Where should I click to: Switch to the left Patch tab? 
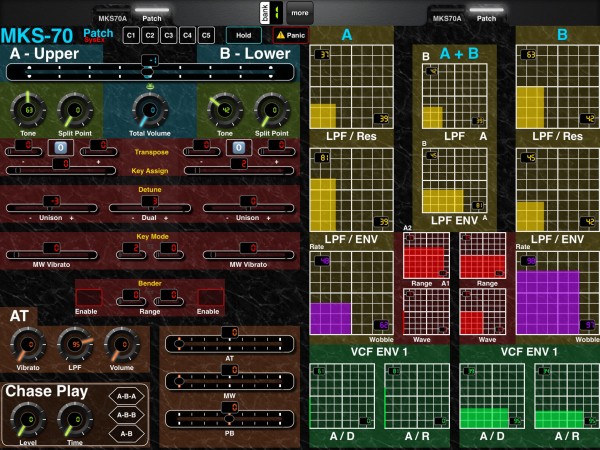point(152,15)
